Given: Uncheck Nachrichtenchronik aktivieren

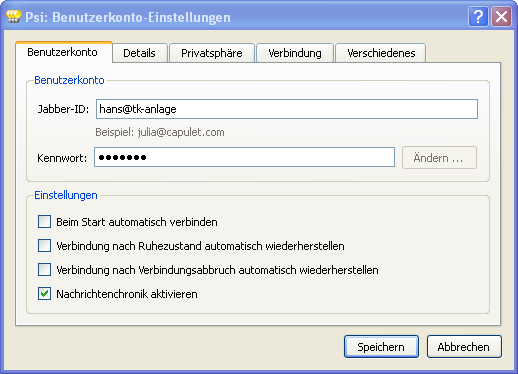Looking at the screenshot, I should (44, 294).
